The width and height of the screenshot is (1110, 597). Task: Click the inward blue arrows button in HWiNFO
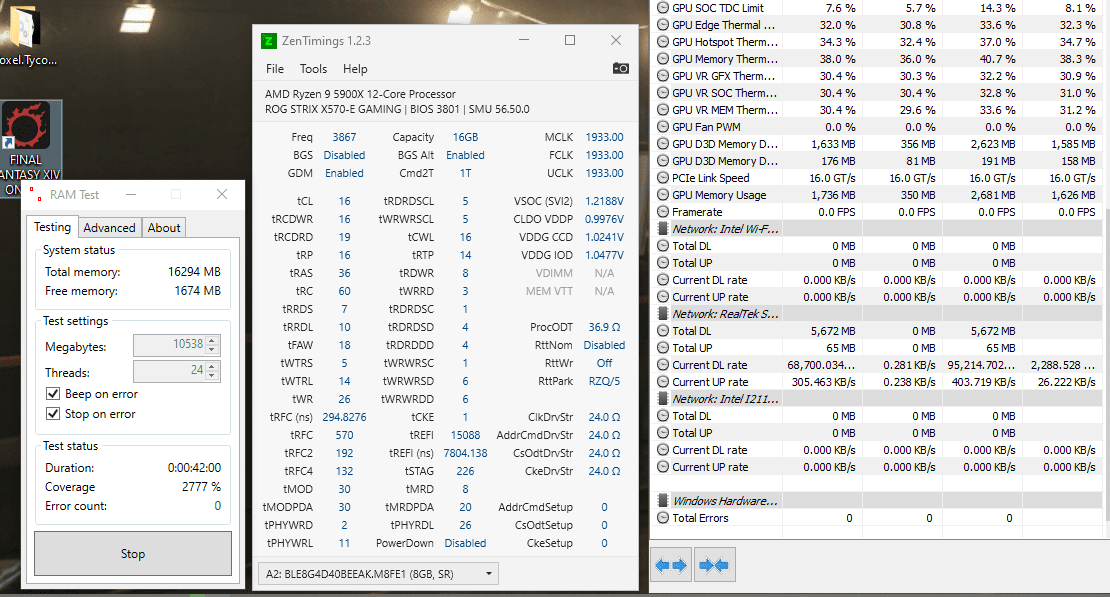(715, 564)
